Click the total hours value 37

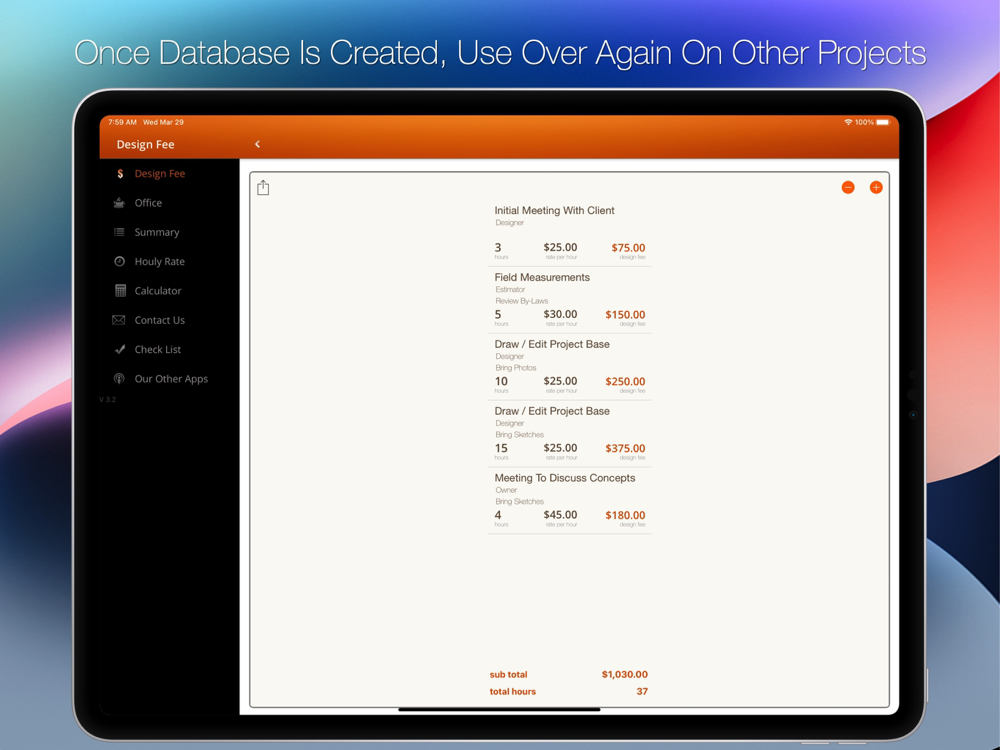642,691
